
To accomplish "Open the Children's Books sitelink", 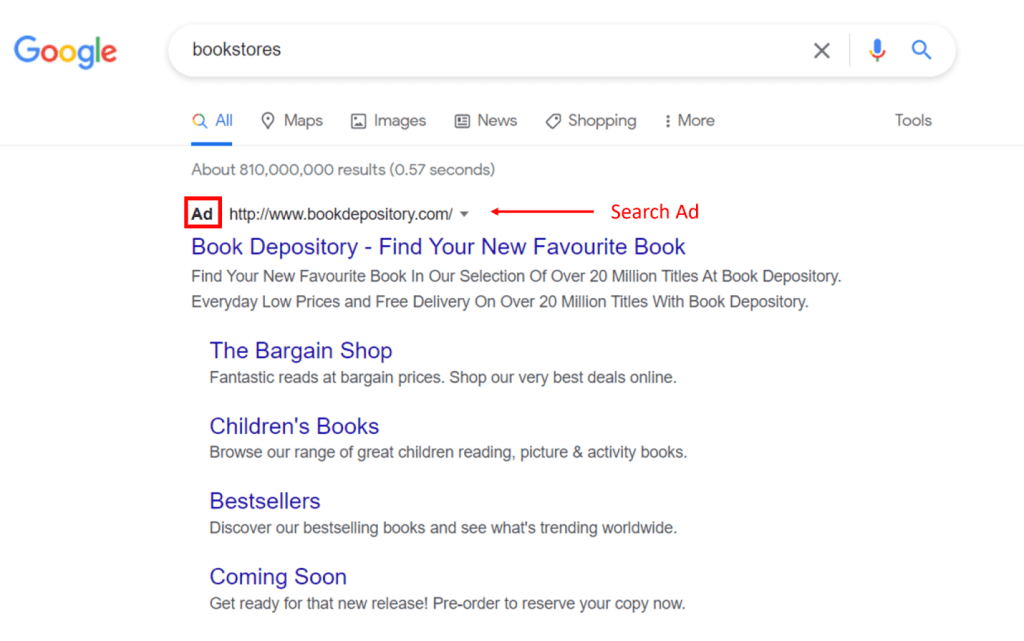I will (294, 426).
